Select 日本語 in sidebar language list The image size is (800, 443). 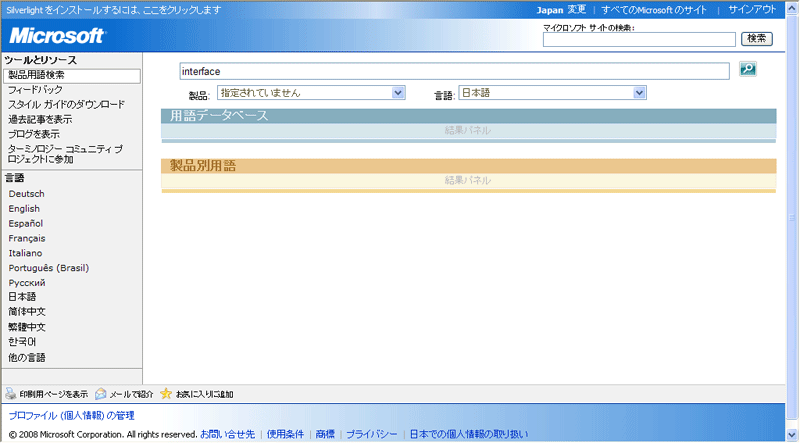click(22, 297)
